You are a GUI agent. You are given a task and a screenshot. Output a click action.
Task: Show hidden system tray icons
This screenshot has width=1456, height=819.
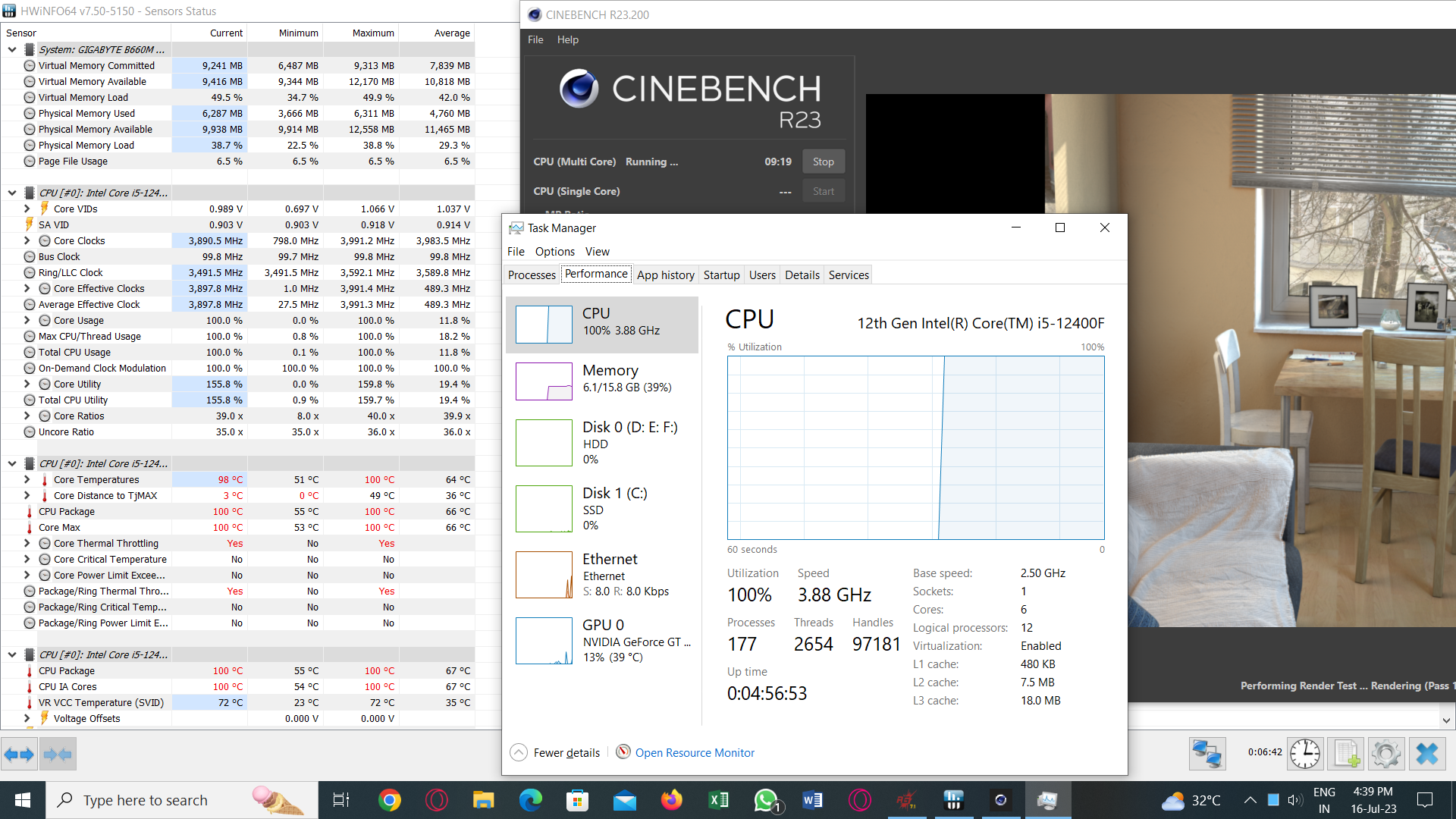1250,800
